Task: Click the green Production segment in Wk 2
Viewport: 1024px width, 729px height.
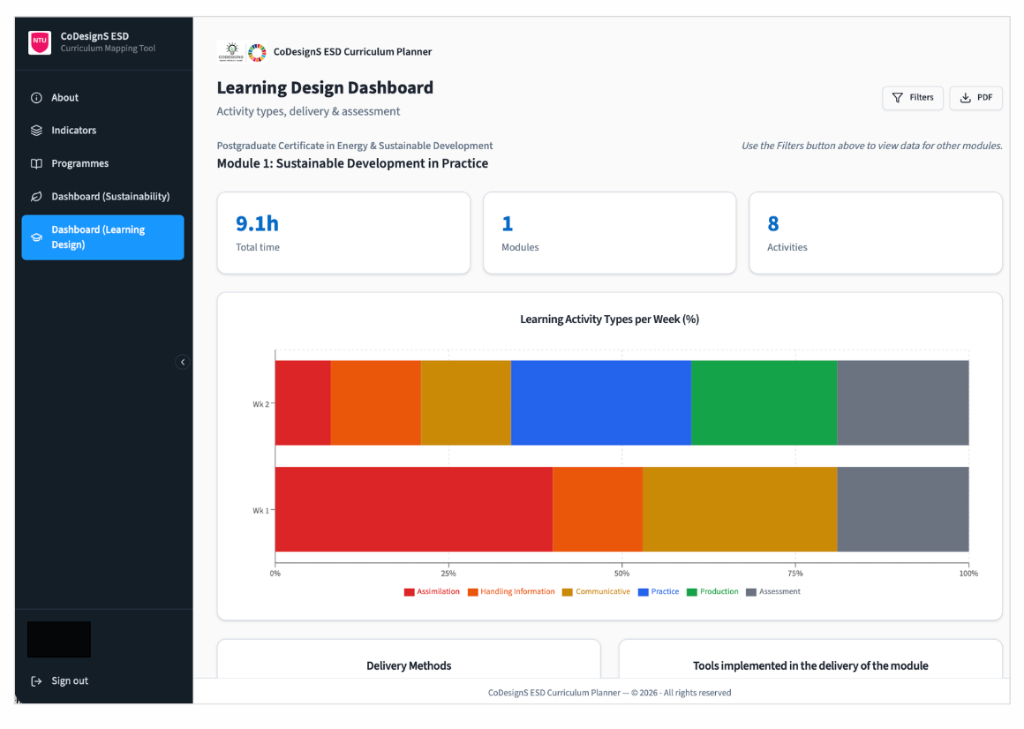Action: 764,403
